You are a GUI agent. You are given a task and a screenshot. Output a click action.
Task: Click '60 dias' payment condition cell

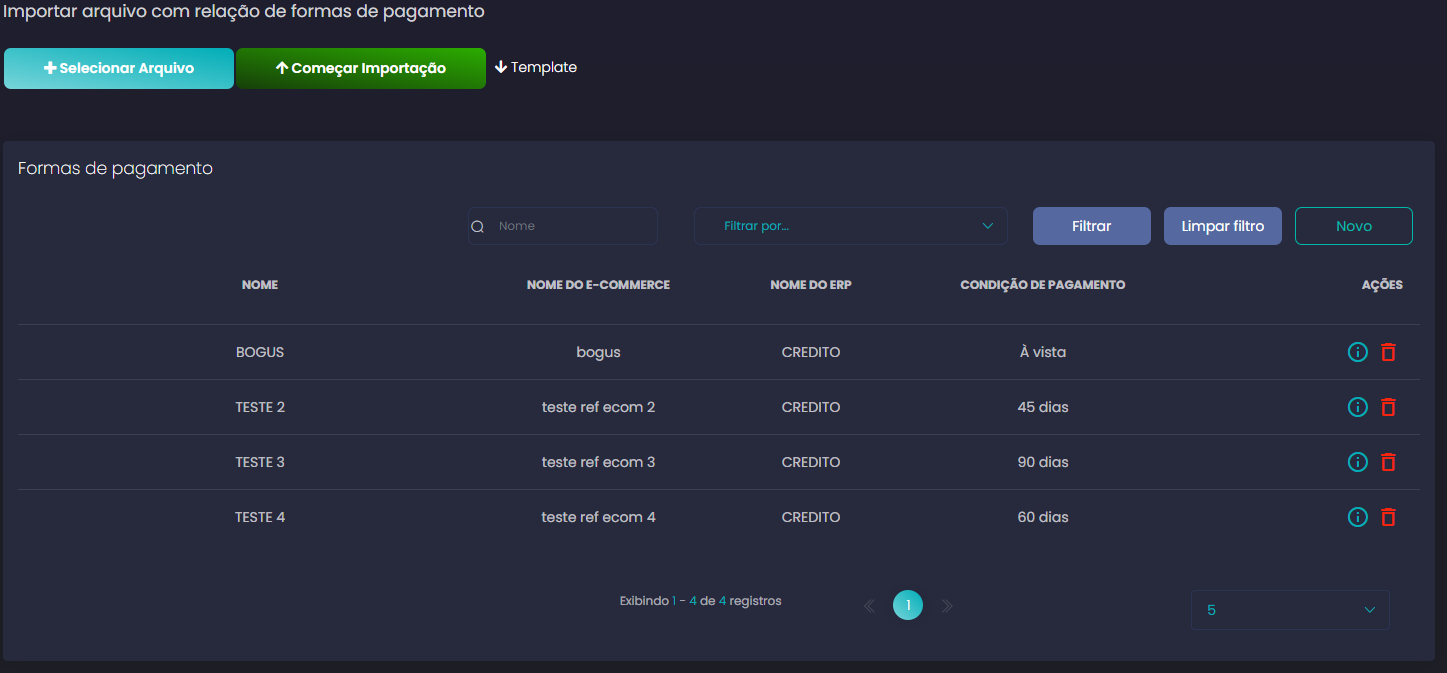(x=1043, y=517)
